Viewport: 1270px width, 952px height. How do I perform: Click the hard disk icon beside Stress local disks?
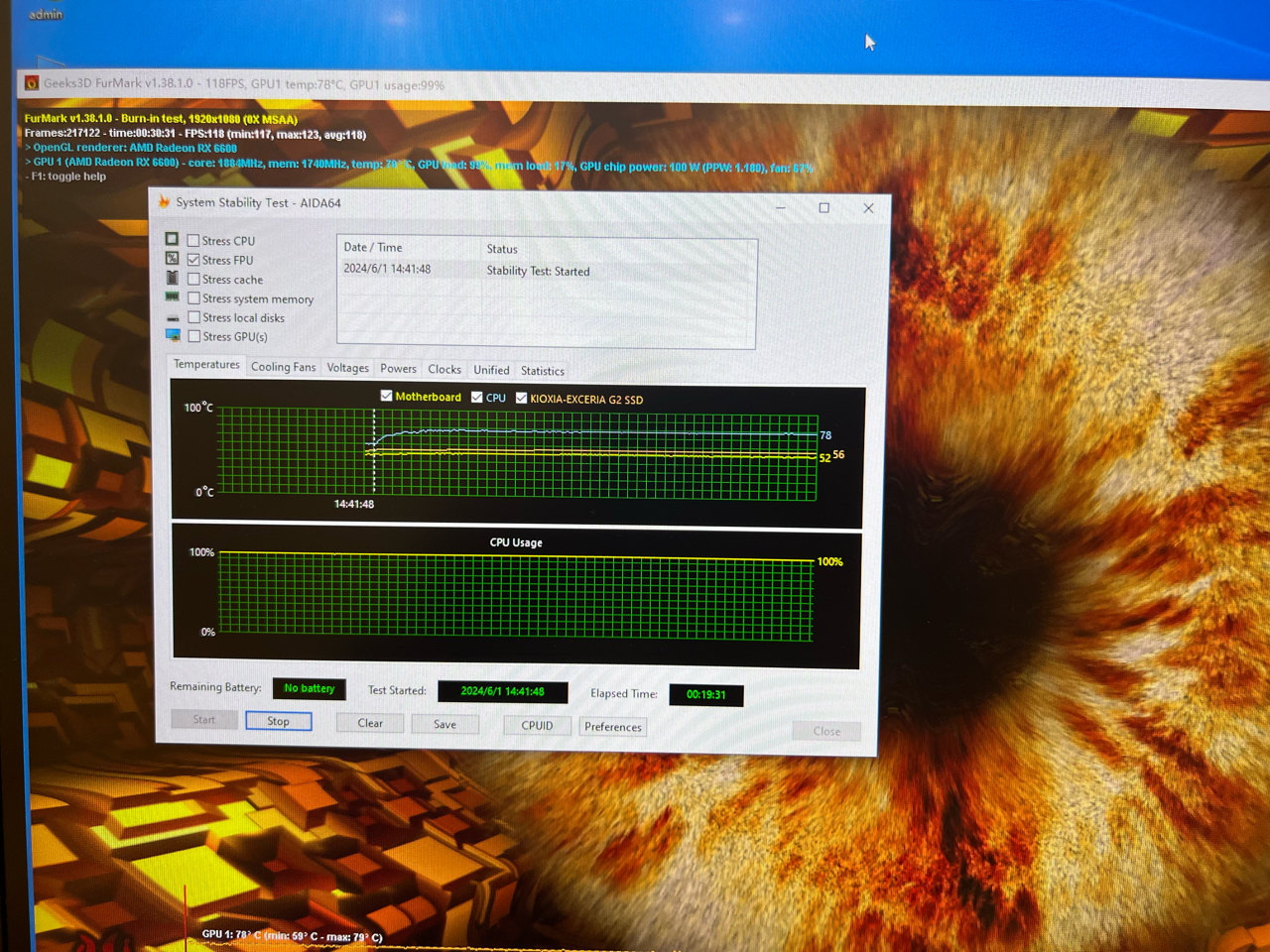tap(174, 316)
